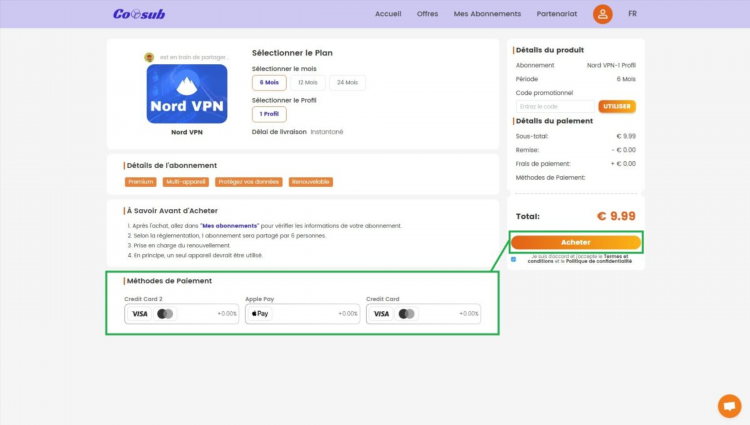Open the Partenariat page

click(x=557, y=14)
